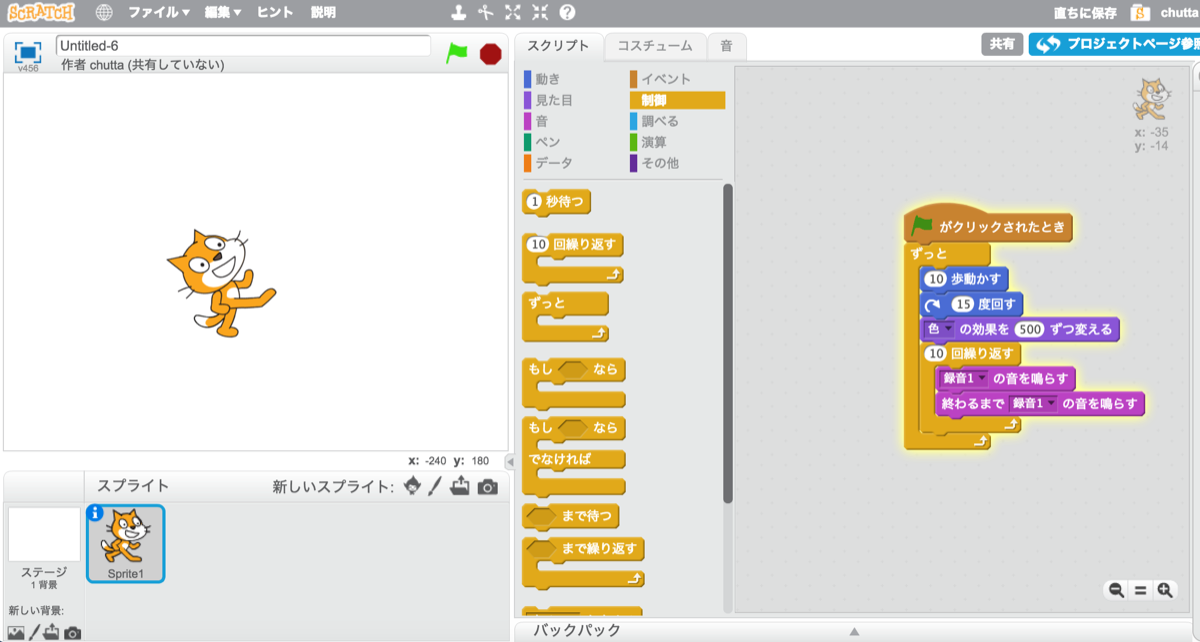
Task: Open Sprite1's info with the i icon
Action: 95,514
